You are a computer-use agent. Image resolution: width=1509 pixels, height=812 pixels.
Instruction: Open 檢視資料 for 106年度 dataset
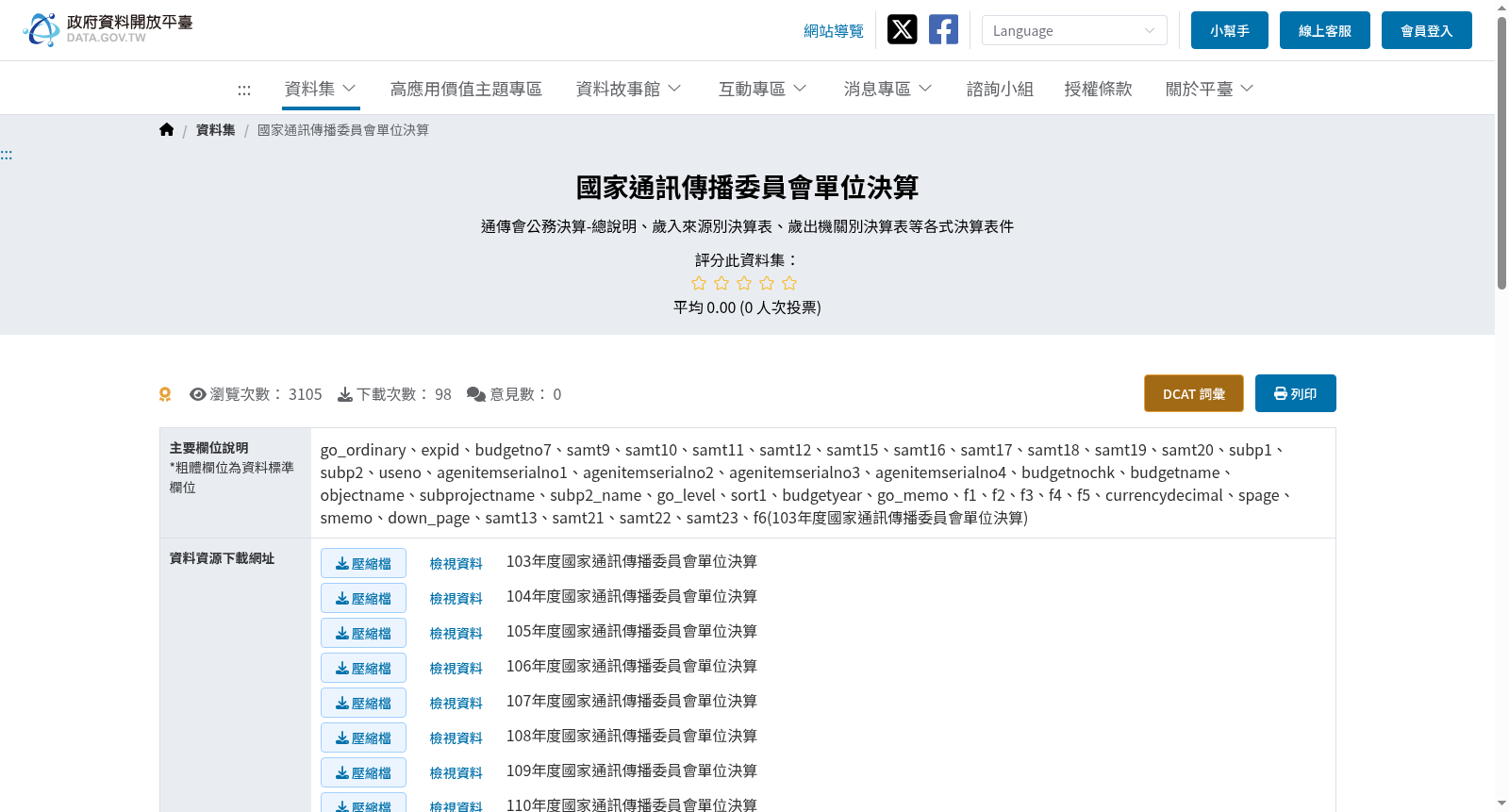[456, 669]
